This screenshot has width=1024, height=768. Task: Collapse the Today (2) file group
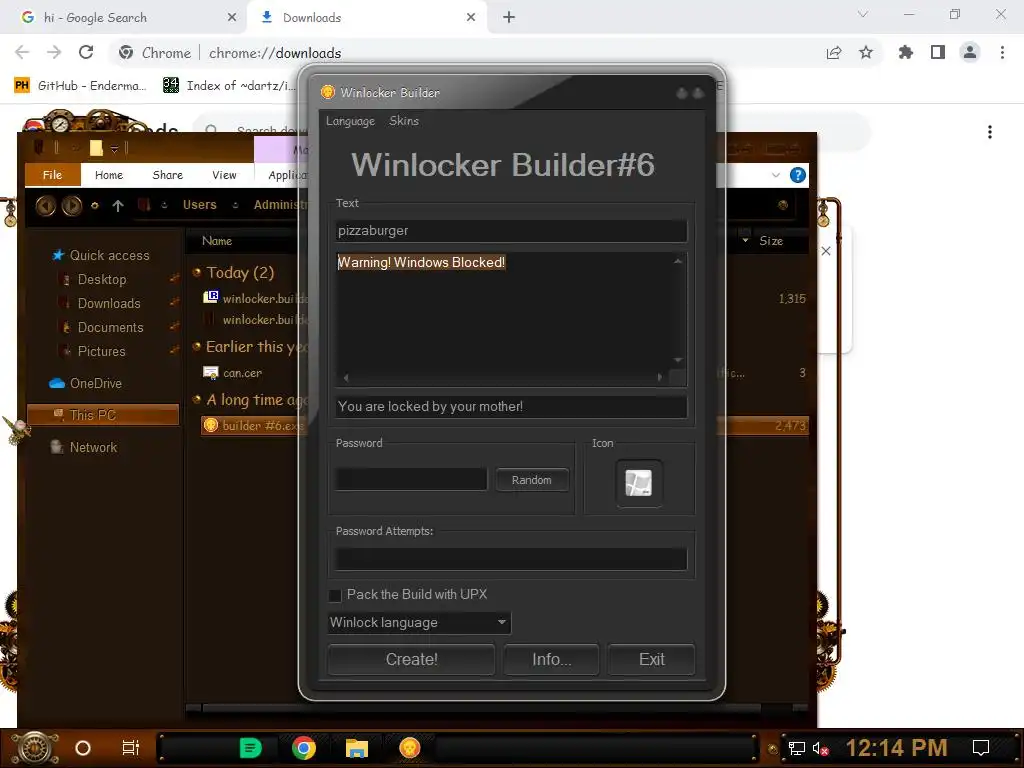197,272
